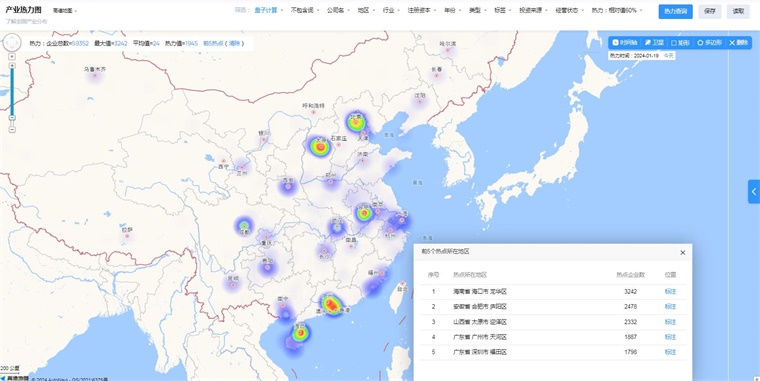The height and width of the screenshot is (381, 760).
Task: Click the 北京 heat spot on map
Action: (356, 122)
